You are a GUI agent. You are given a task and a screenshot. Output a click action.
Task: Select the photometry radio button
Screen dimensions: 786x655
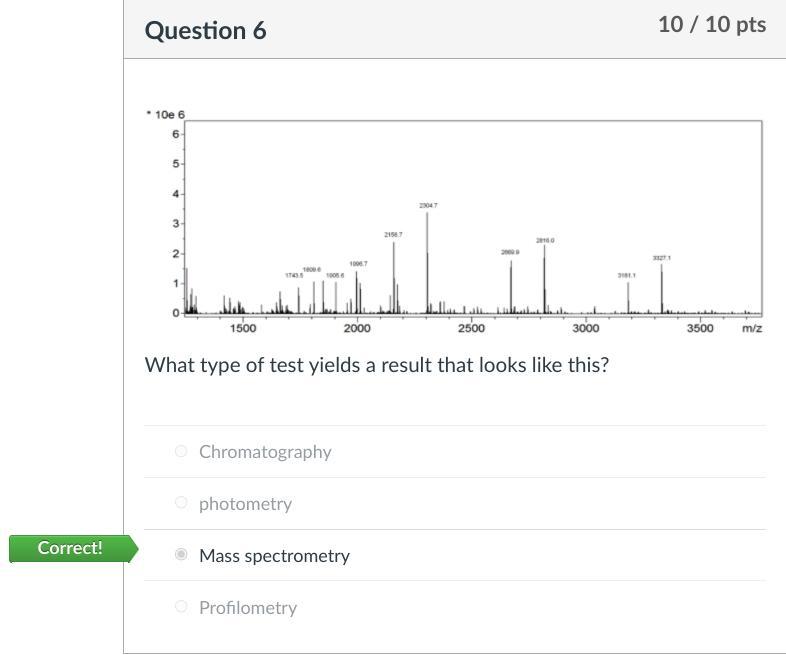(x=181, y=503)
